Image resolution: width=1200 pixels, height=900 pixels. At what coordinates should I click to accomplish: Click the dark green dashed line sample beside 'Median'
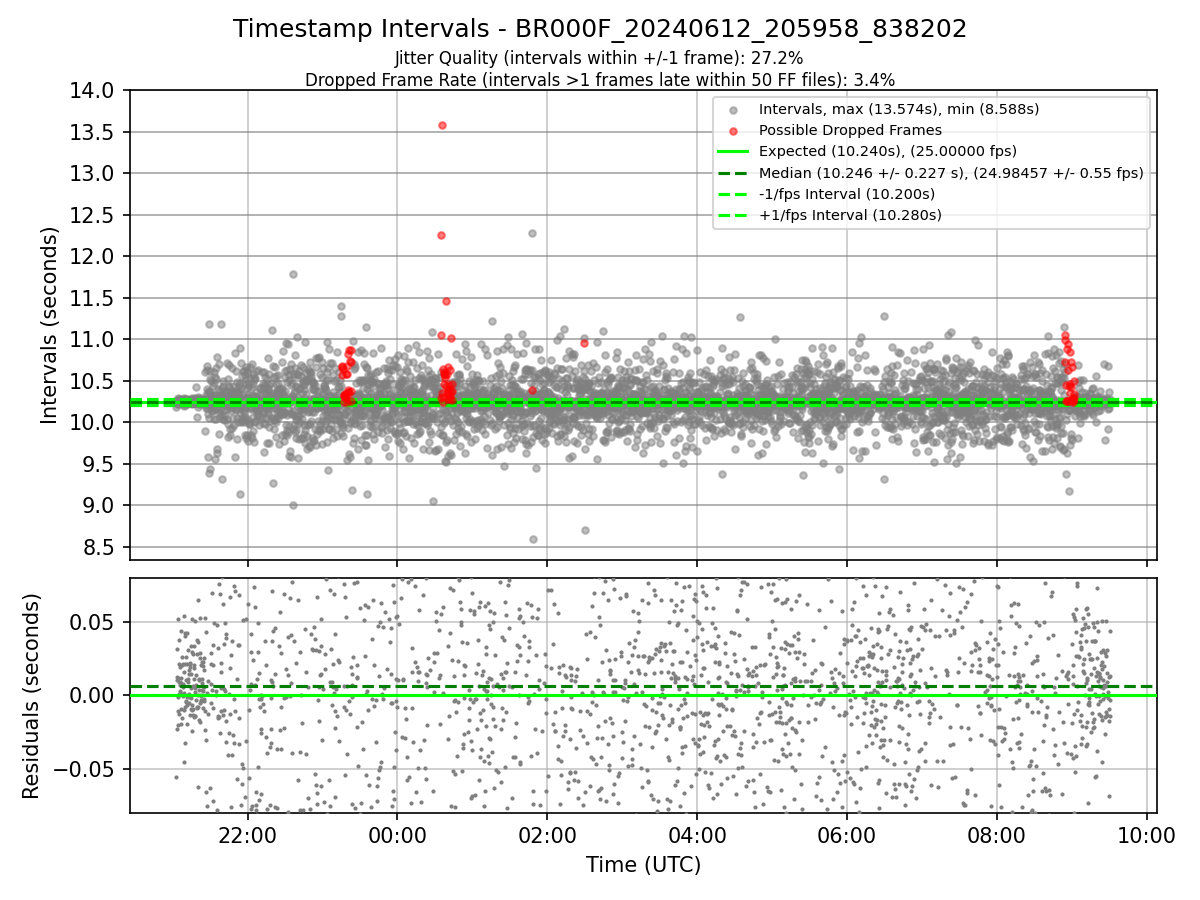pyautogui.click(x=733, y=172)
